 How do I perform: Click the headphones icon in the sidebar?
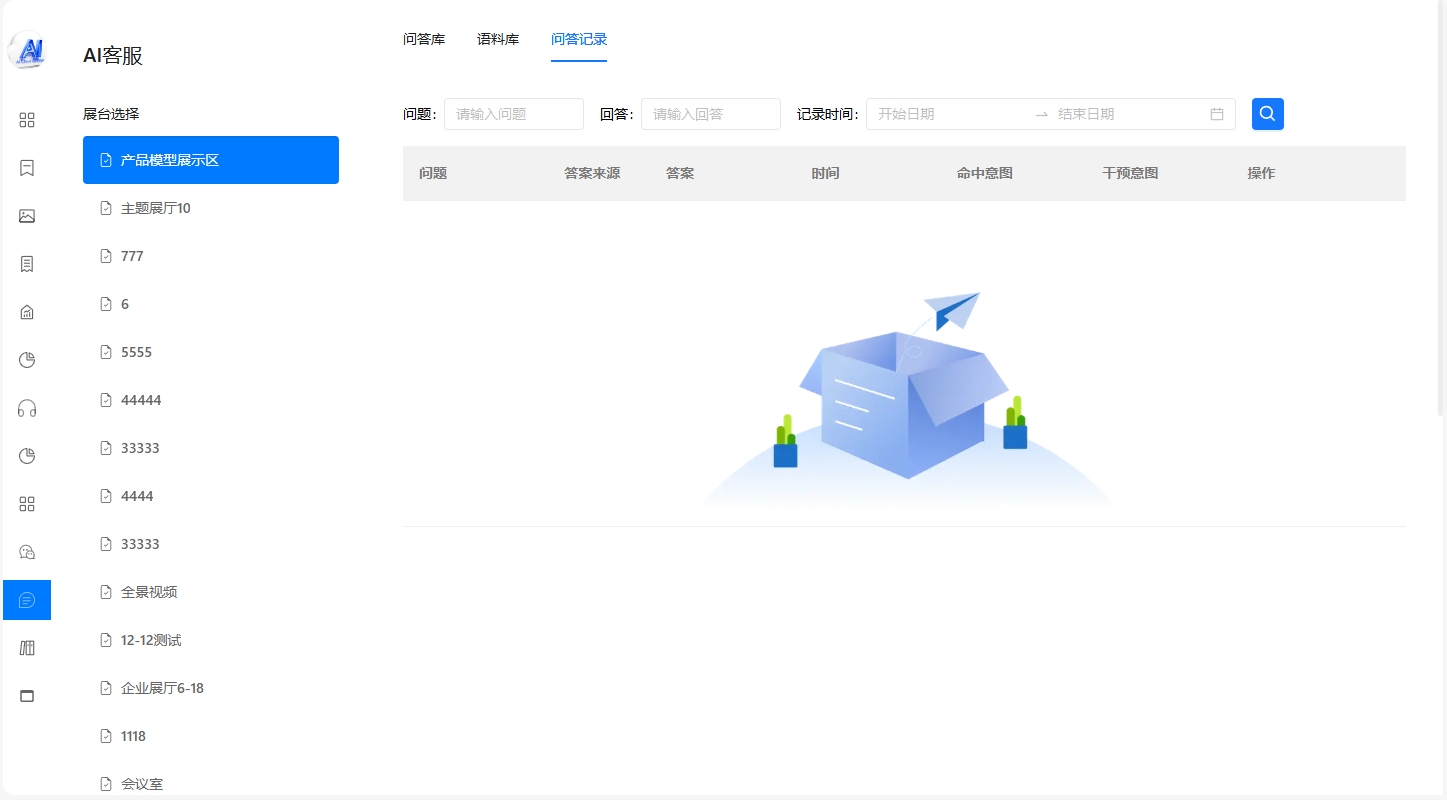(x=27, y=408)
